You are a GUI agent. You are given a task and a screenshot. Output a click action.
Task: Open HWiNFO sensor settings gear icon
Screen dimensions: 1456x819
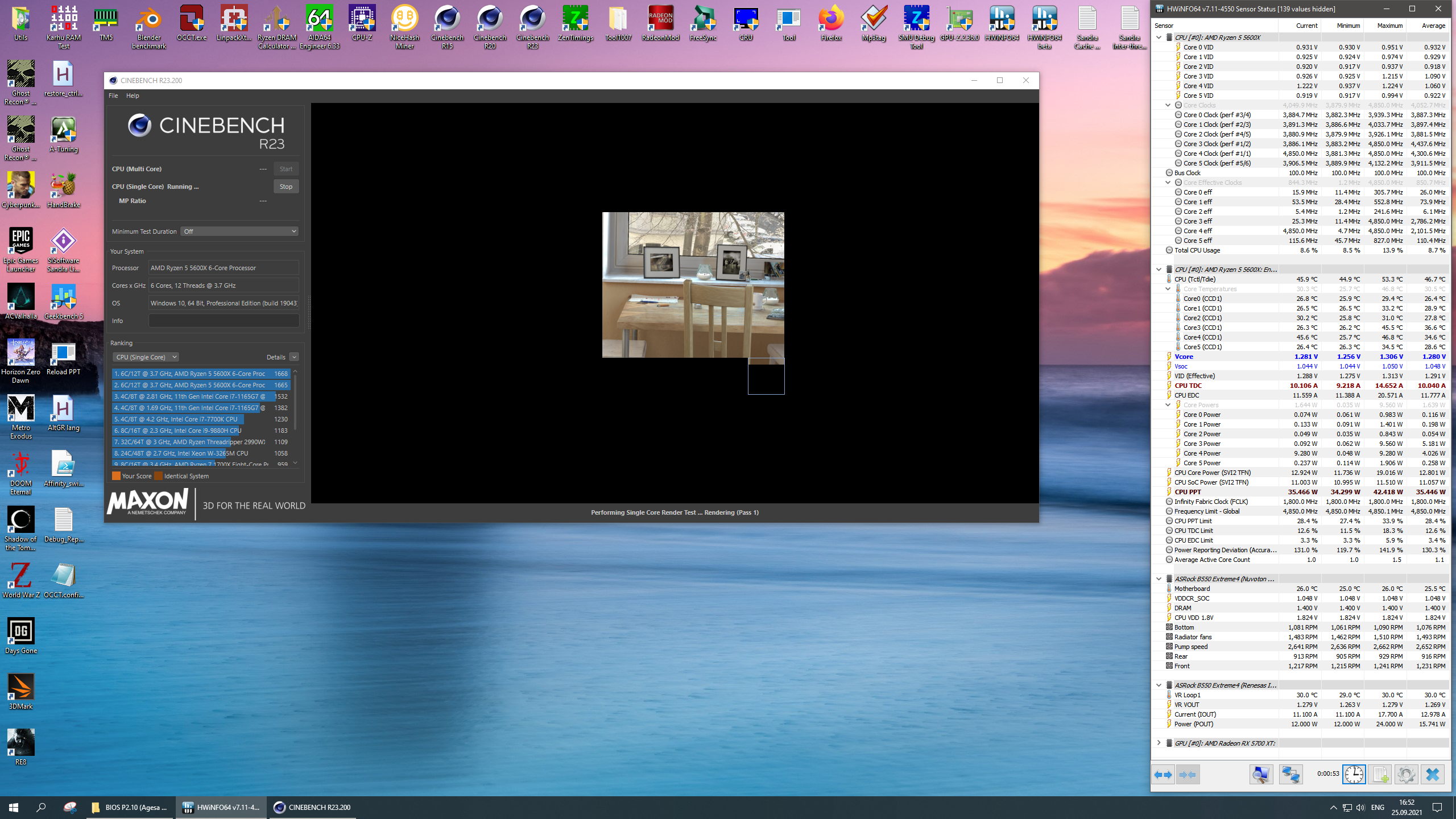(1406, 775)
